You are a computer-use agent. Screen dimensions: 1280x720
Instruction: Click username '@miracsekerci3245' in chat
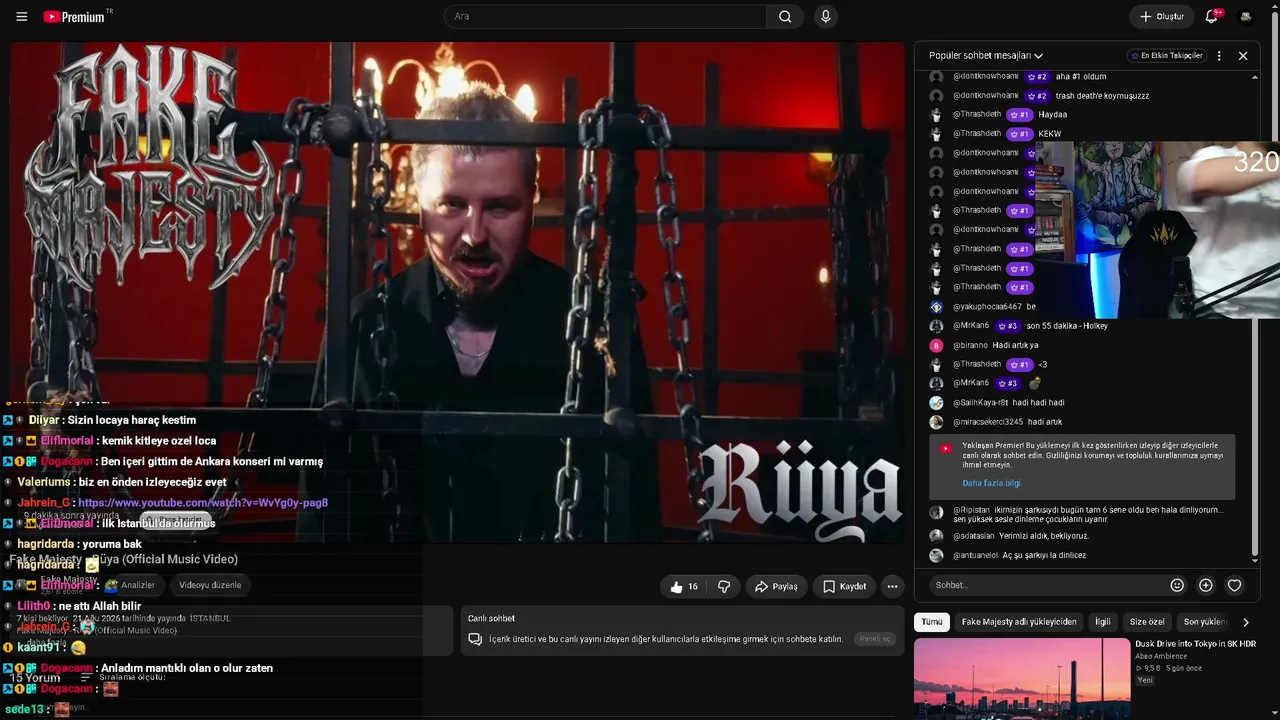coord(988,422)
